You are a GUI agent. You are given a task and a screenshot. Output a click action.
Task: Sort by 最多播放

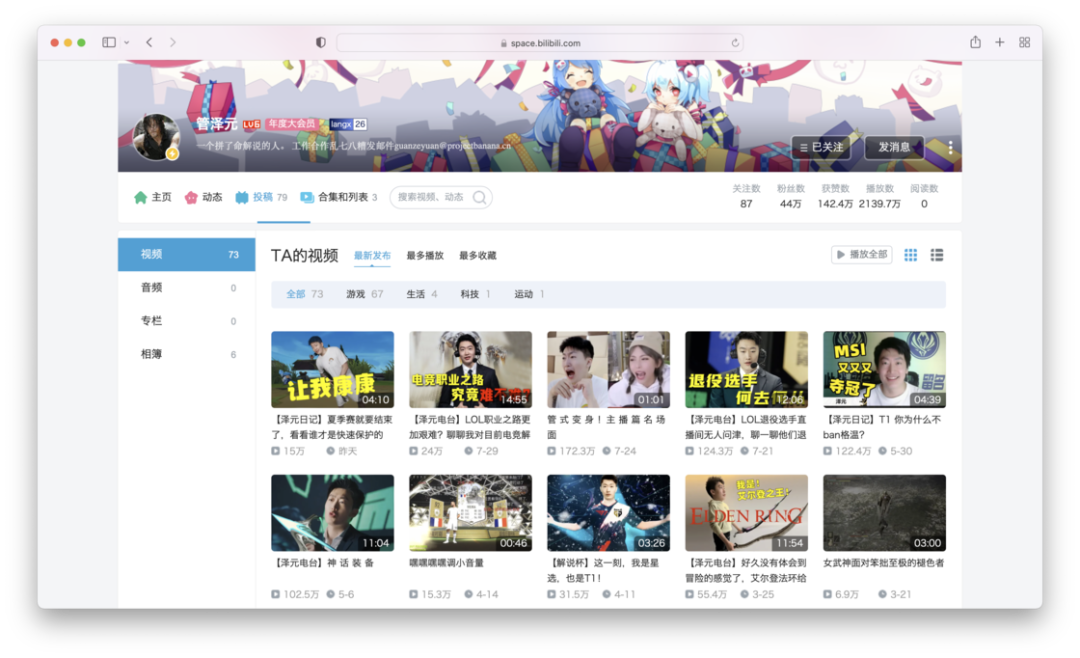point(425,256)
